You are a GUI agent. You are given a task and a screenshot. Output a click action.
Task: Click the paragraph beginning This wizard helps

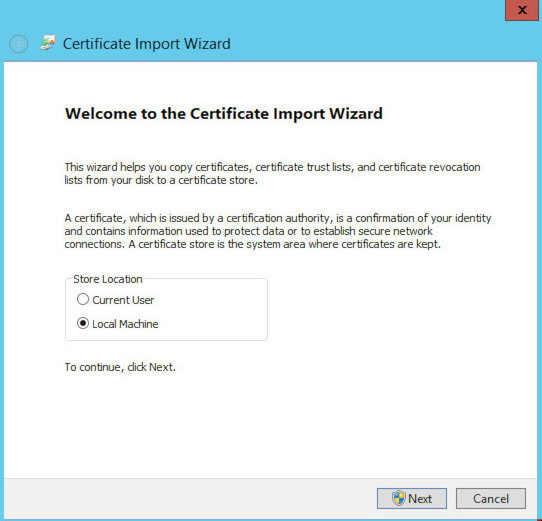tap(272, 174)
